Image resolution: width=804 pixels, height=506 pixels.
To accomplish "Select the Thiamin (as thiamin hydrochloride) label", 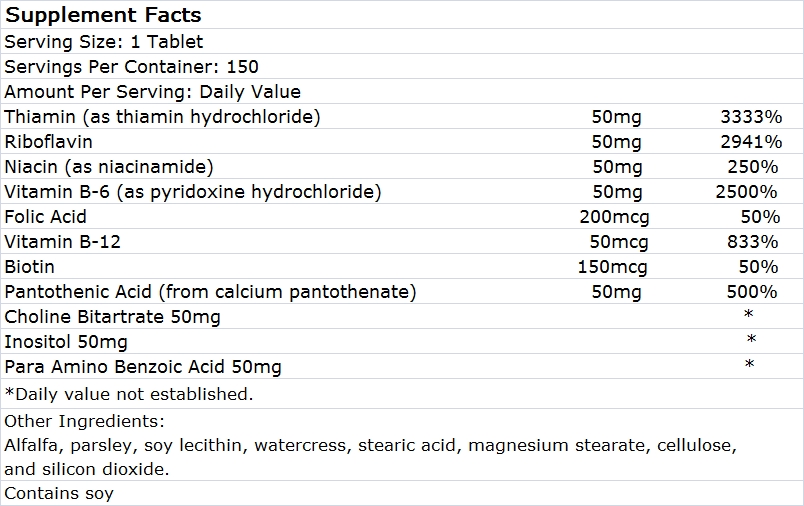I will (x=162, y=117).
